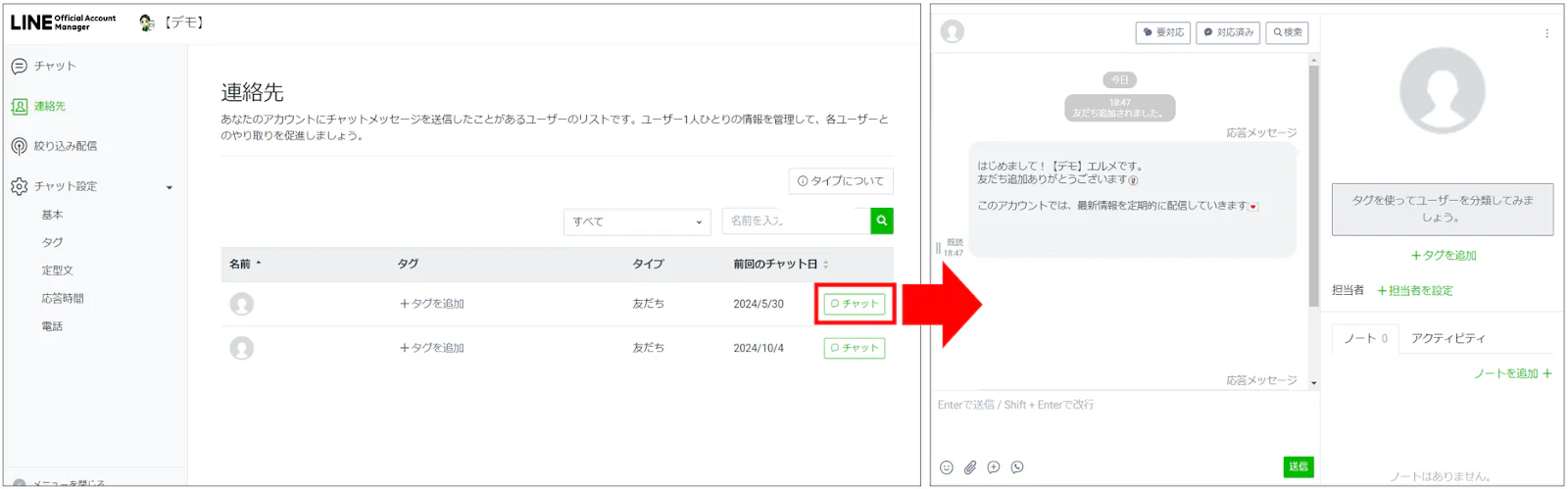Mark the chat as 要対応
The height and width of the screenshot is (489, 1568).
tap(1163, 32)
